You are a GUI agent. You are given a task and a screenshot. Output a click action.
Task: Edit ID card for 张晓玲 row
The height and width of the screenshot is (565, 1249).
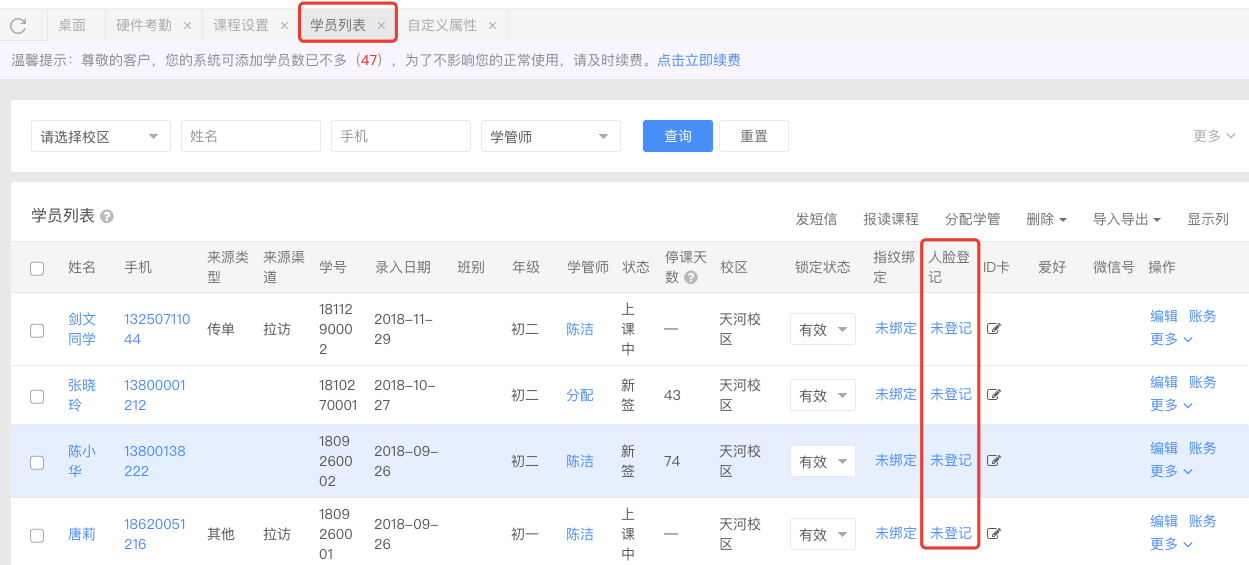[994, 395]
